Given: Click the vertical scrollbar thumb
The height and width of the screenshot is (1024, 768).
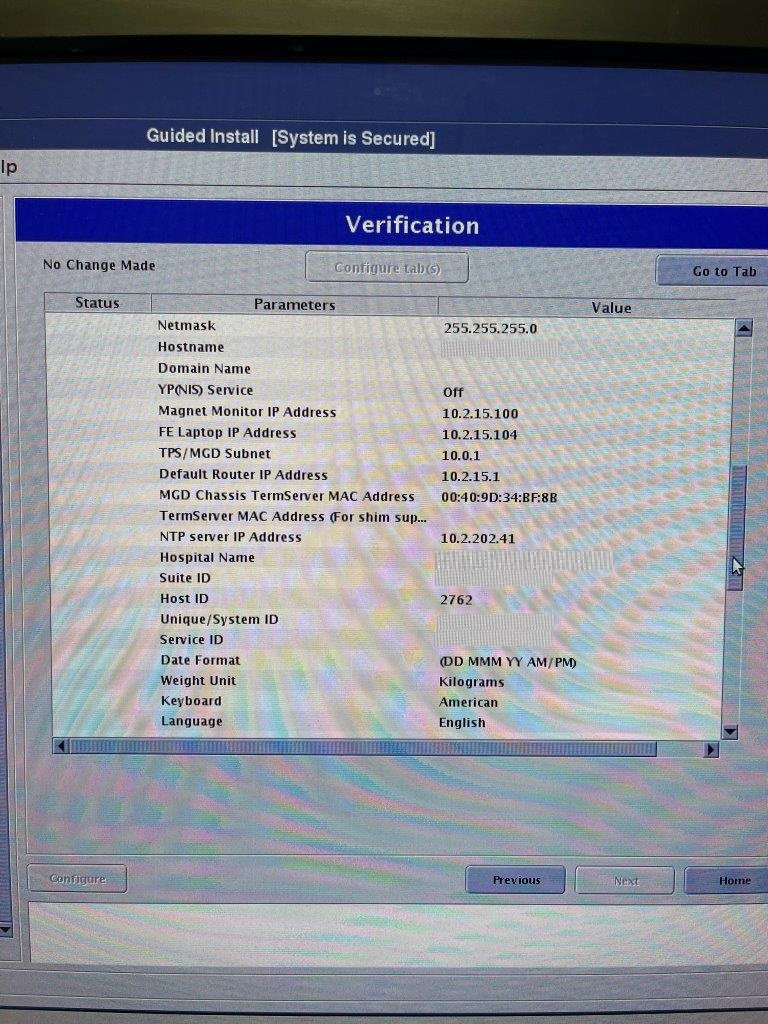Looking at the screenshot, I should point(737,525).
